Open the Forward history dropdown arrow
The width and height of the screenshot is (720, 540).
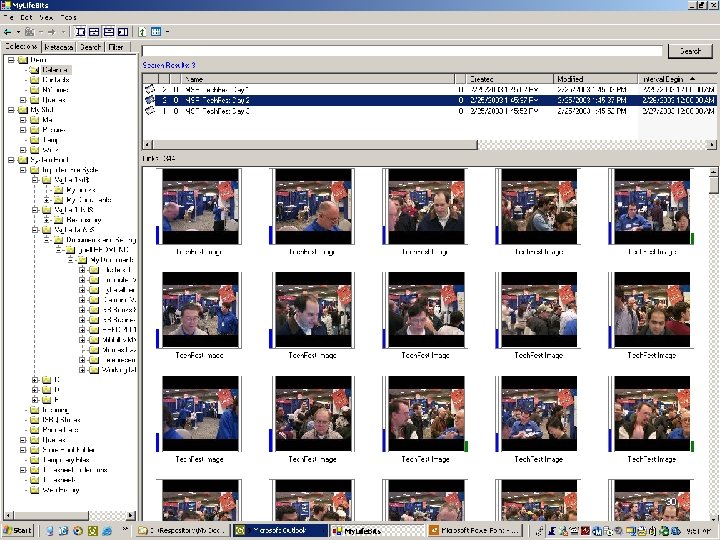pos(63,32)
